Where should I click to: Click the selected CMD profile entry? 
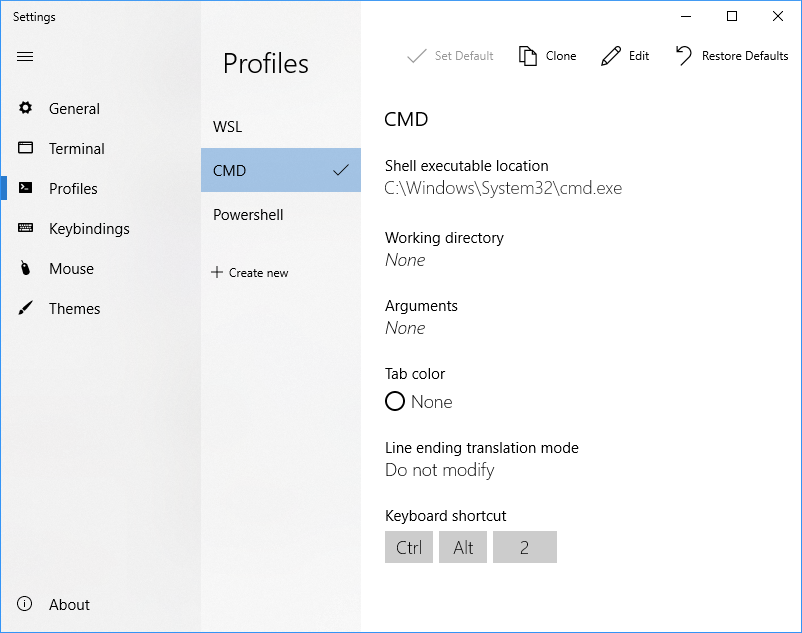point(280,171)
